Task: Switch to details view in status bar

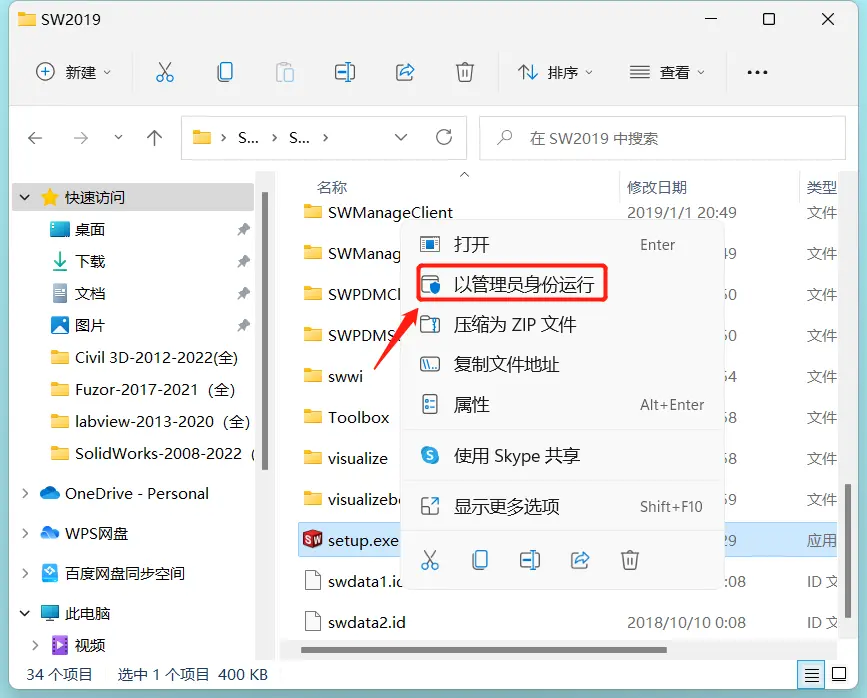Action: 811,675
